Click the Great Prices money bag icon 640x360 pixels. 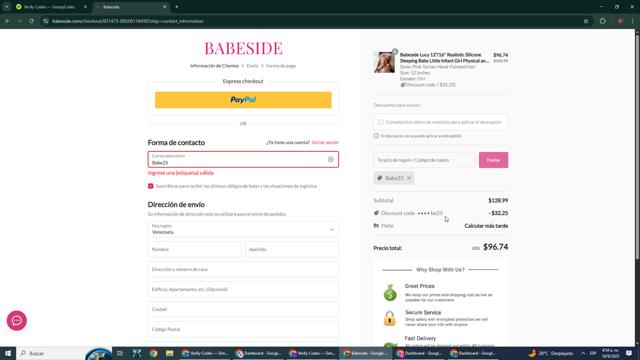tap(390, 293)
